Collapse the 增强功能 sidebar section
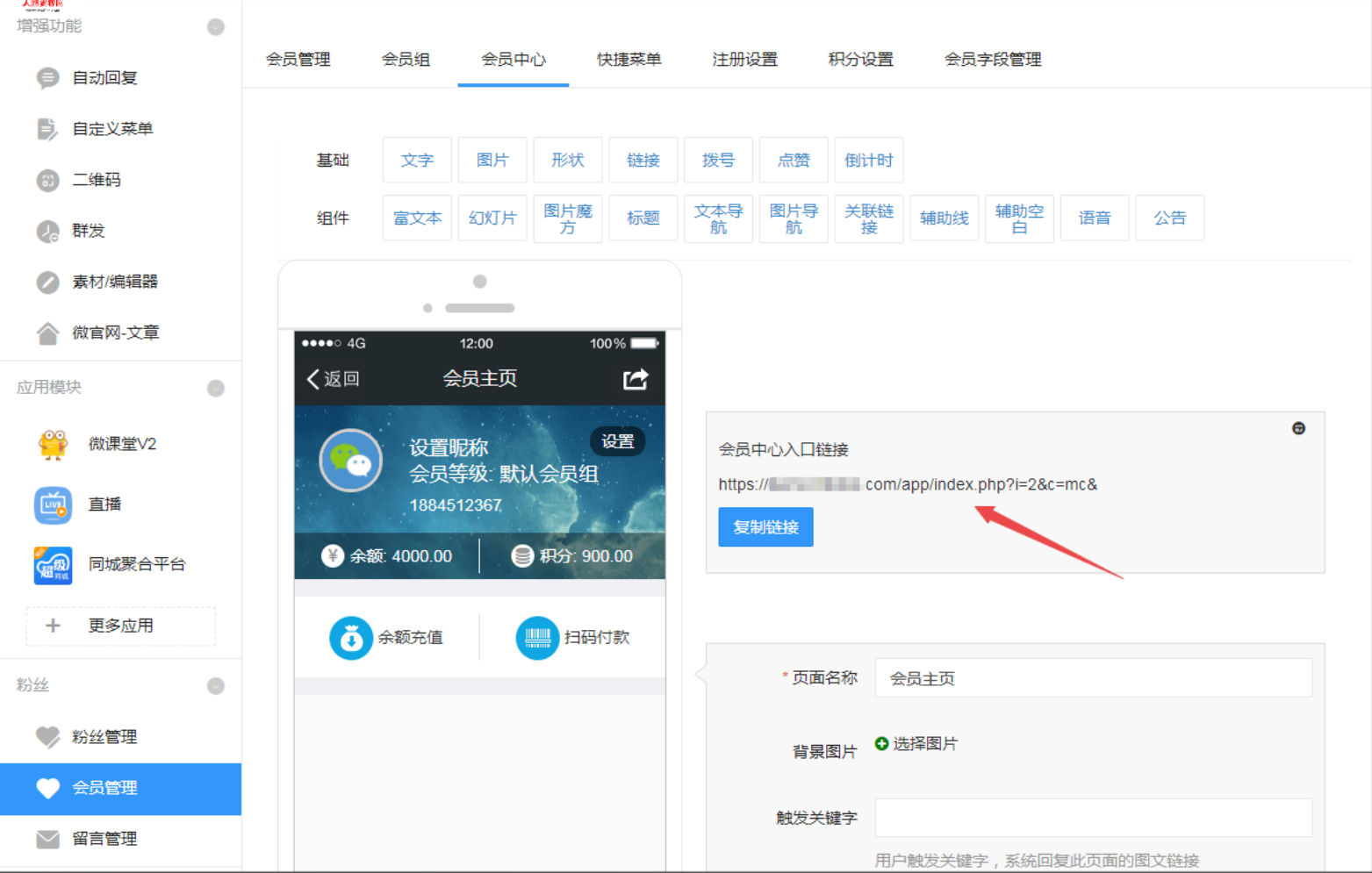Screen dimensions: 1372x873 215,27
